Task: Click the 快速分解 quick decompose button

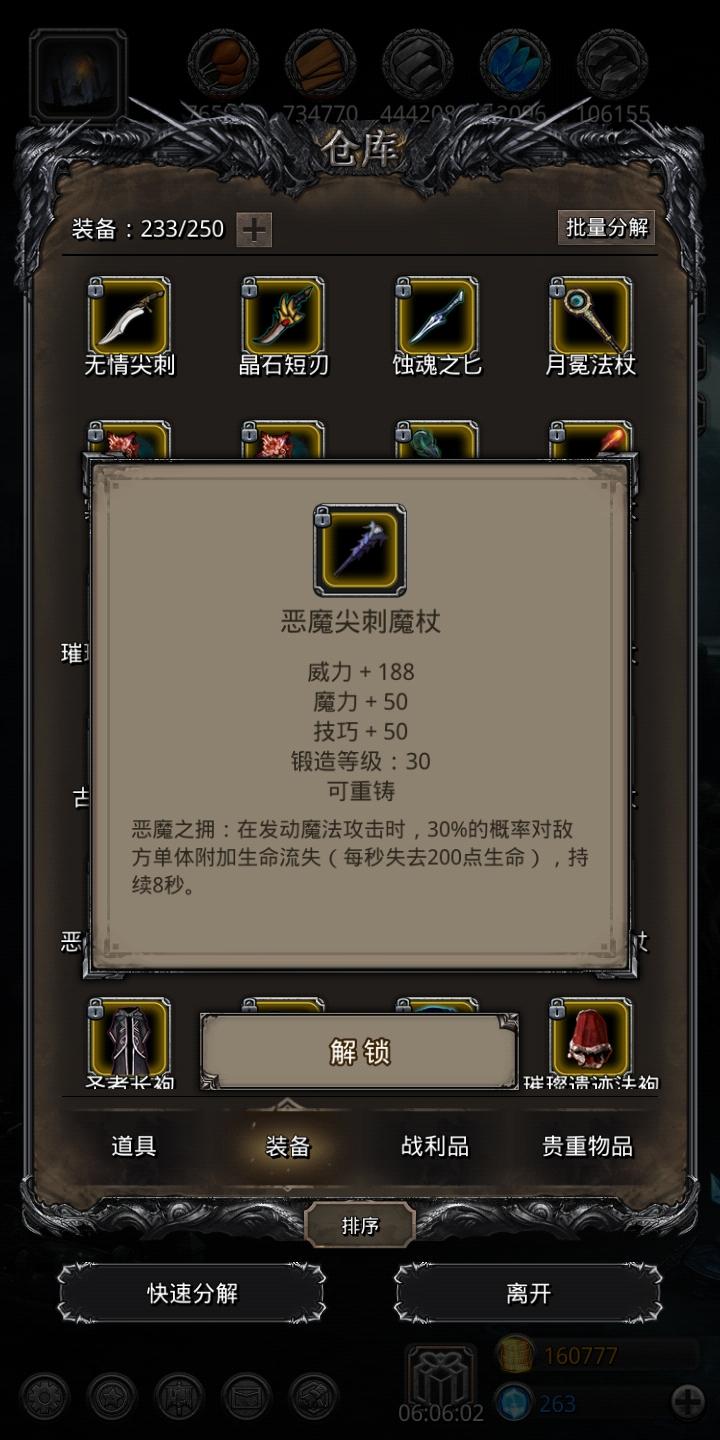Action: tap(192, 1293)
